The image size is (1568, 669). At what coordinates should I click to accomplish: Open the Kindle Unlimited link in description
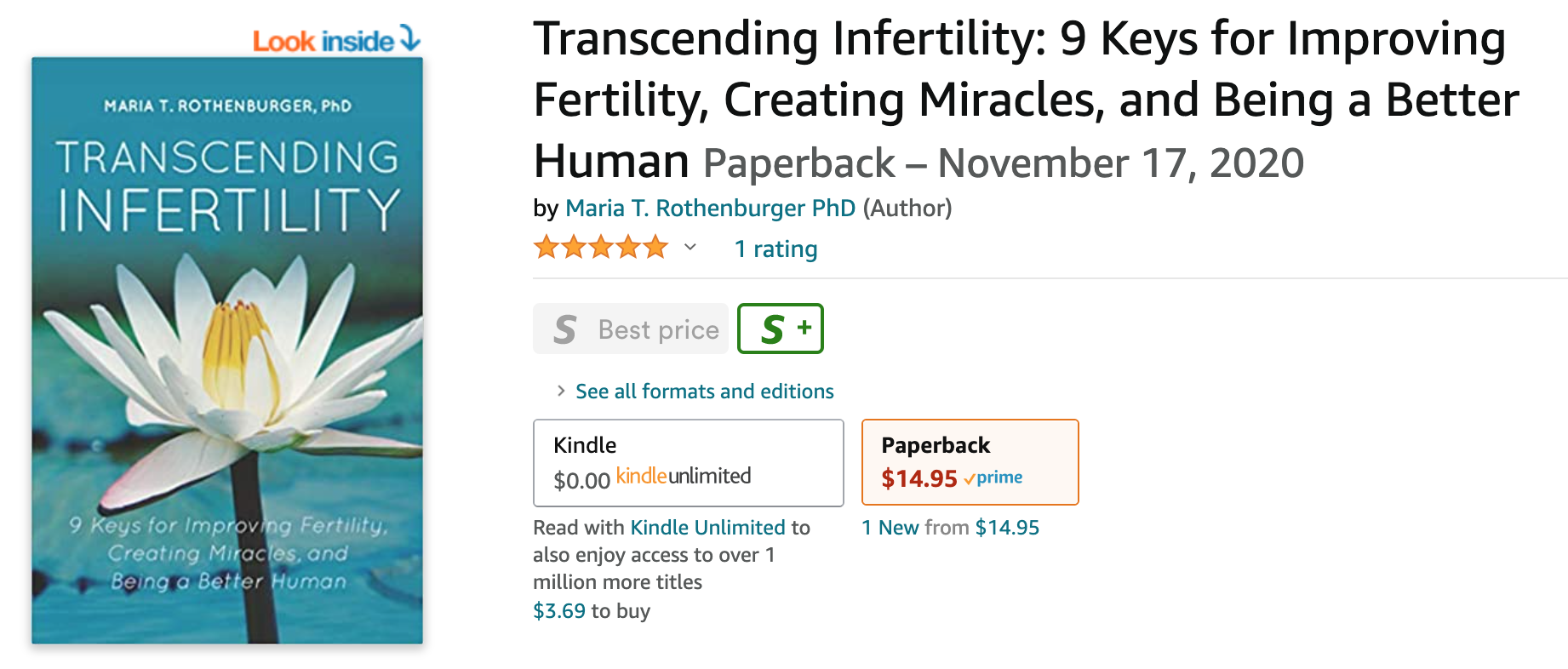point(707,528)
